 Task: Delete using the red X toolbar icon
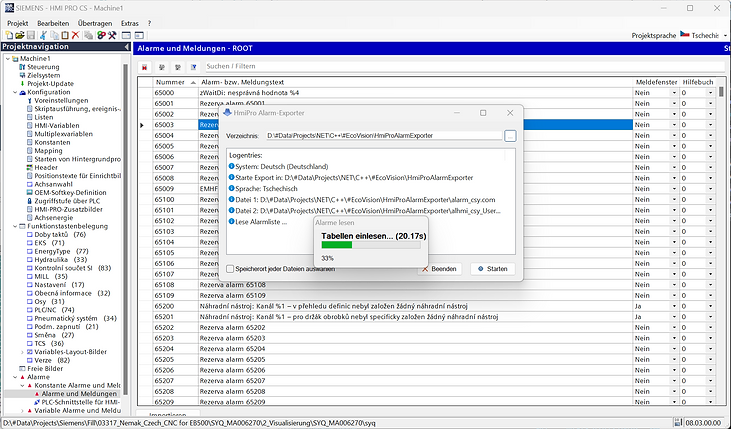tap(76, 35)
